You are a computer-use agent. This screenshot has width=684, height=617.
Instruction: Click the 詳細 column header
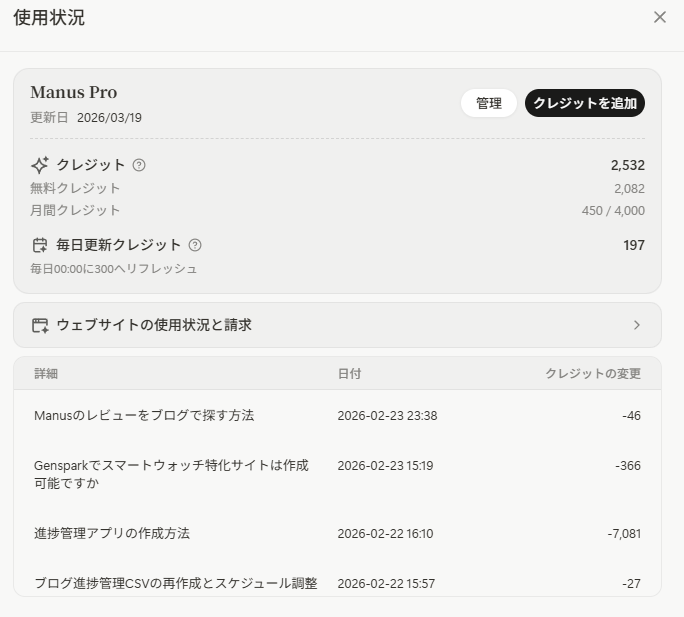coord(46,373)
